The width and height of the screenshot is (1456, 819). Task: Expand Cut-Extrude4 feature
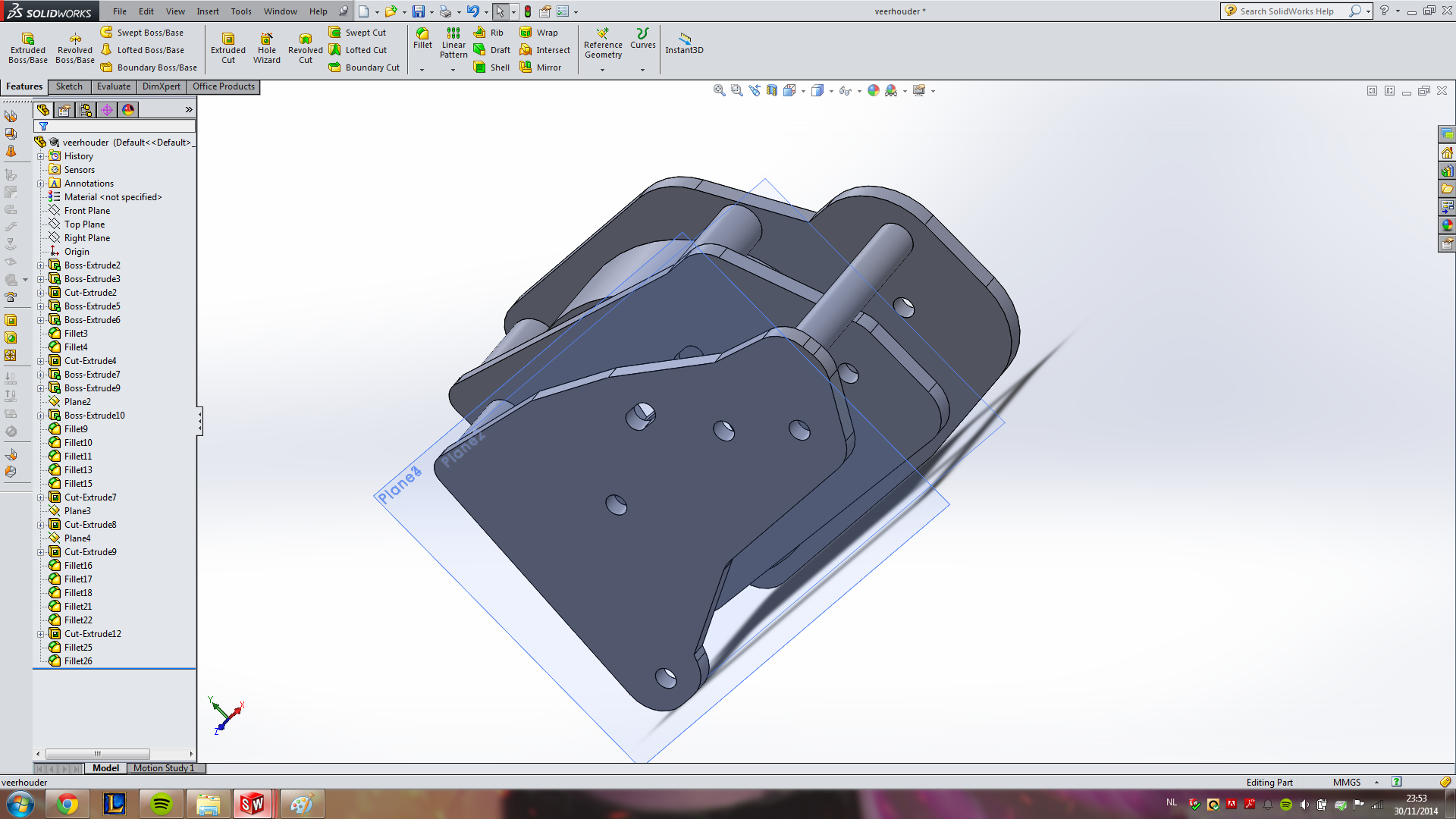[x=41, y=361]
